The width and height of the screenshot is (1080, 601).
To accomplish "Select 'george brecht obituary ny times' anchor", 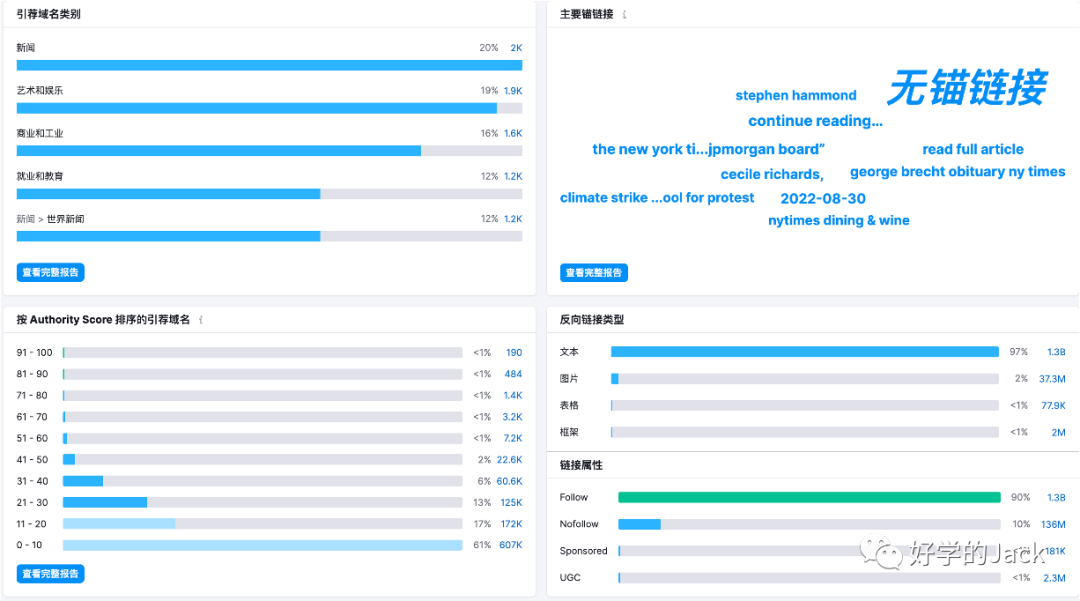I will click(957, 172).
